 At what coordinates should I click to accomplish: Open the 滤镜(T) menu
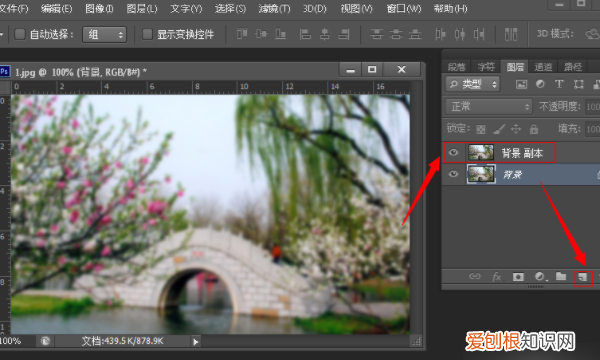pos(274,8)
